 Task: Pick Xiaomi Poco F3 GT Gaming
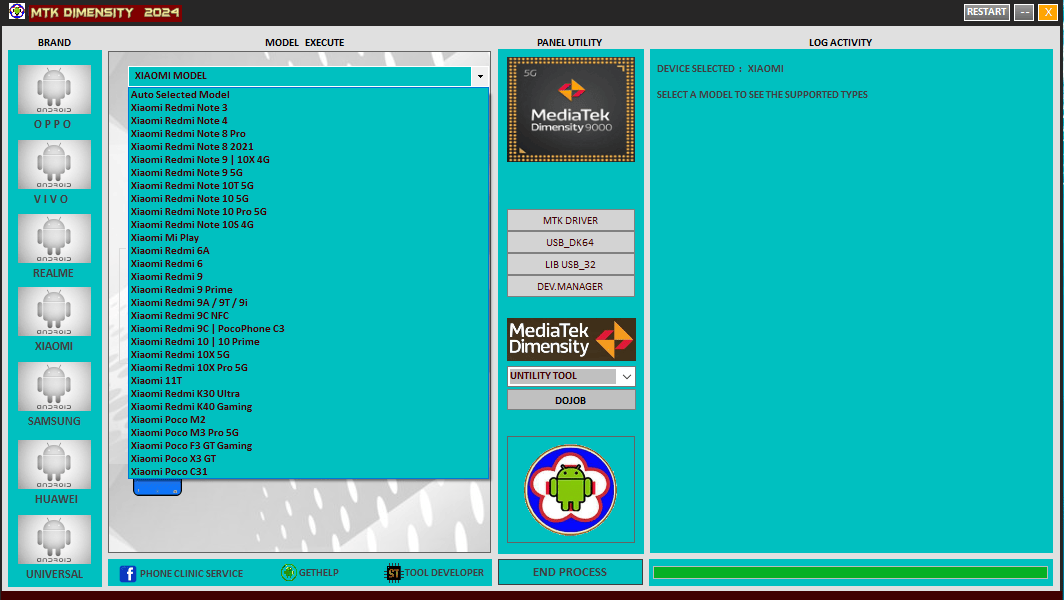pos(308,445)
